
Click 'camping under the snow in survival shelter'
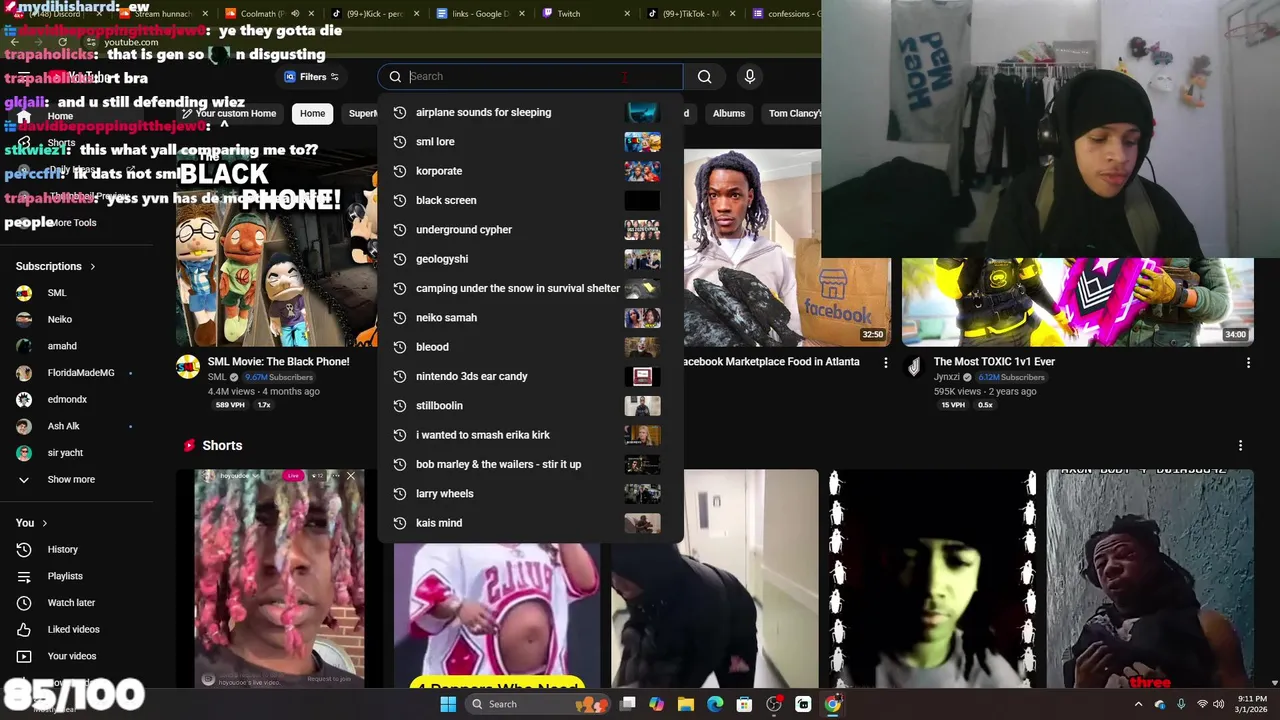click(x=530, y=288)
